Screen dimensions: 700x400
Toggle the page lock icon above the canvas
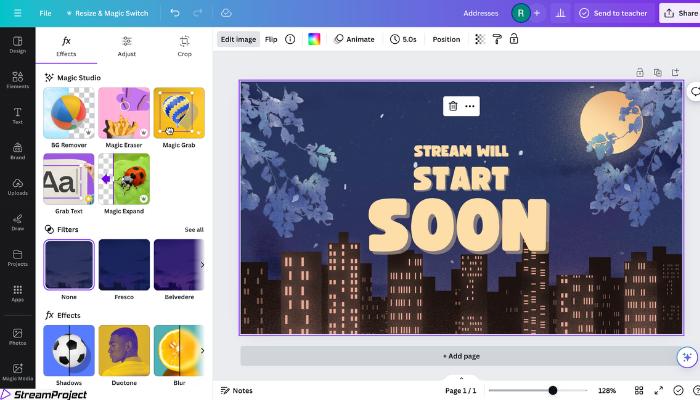(640, 72)
